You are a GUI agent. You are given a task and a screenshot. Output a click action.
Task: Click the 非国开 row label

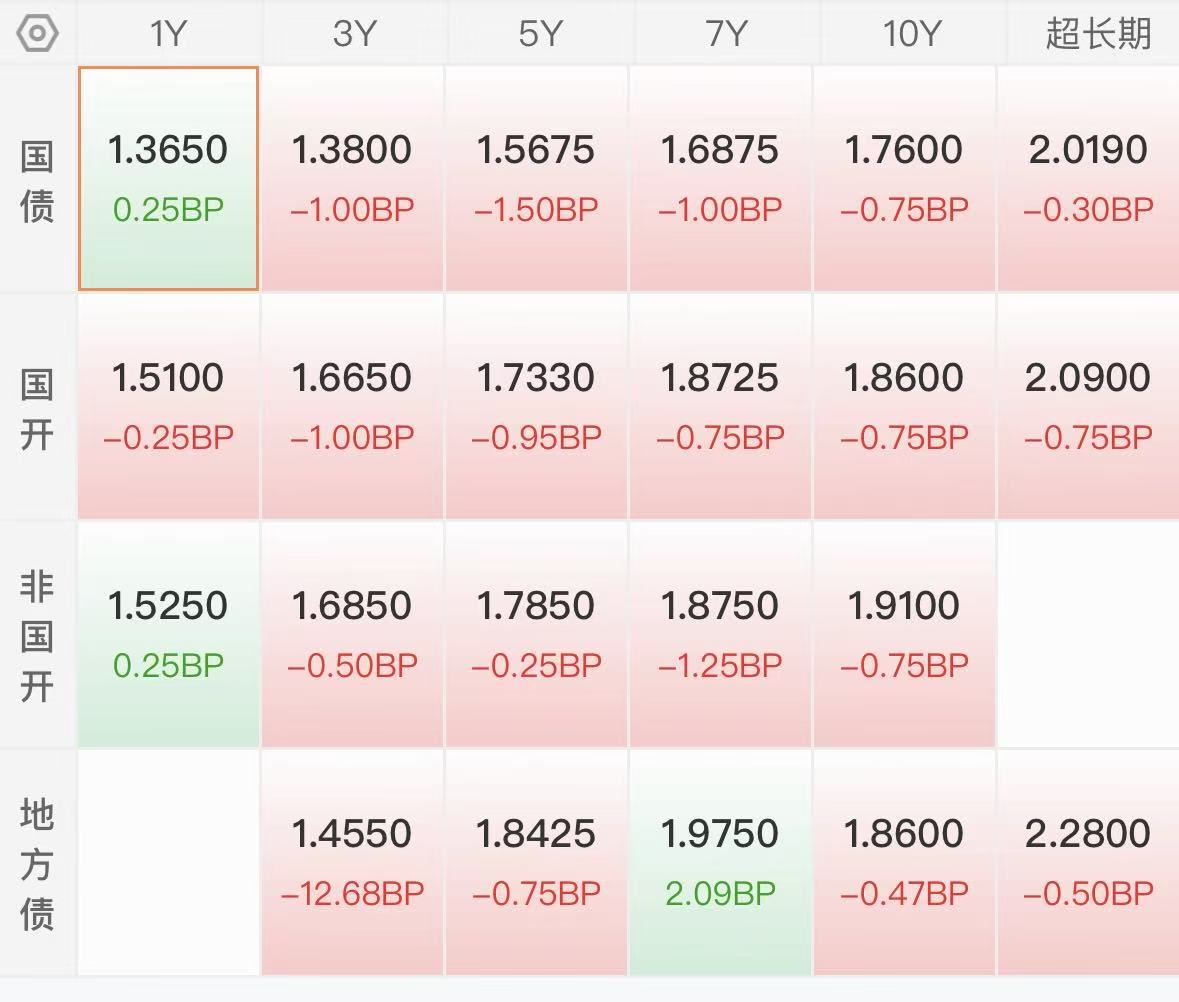tap(37, 636)
